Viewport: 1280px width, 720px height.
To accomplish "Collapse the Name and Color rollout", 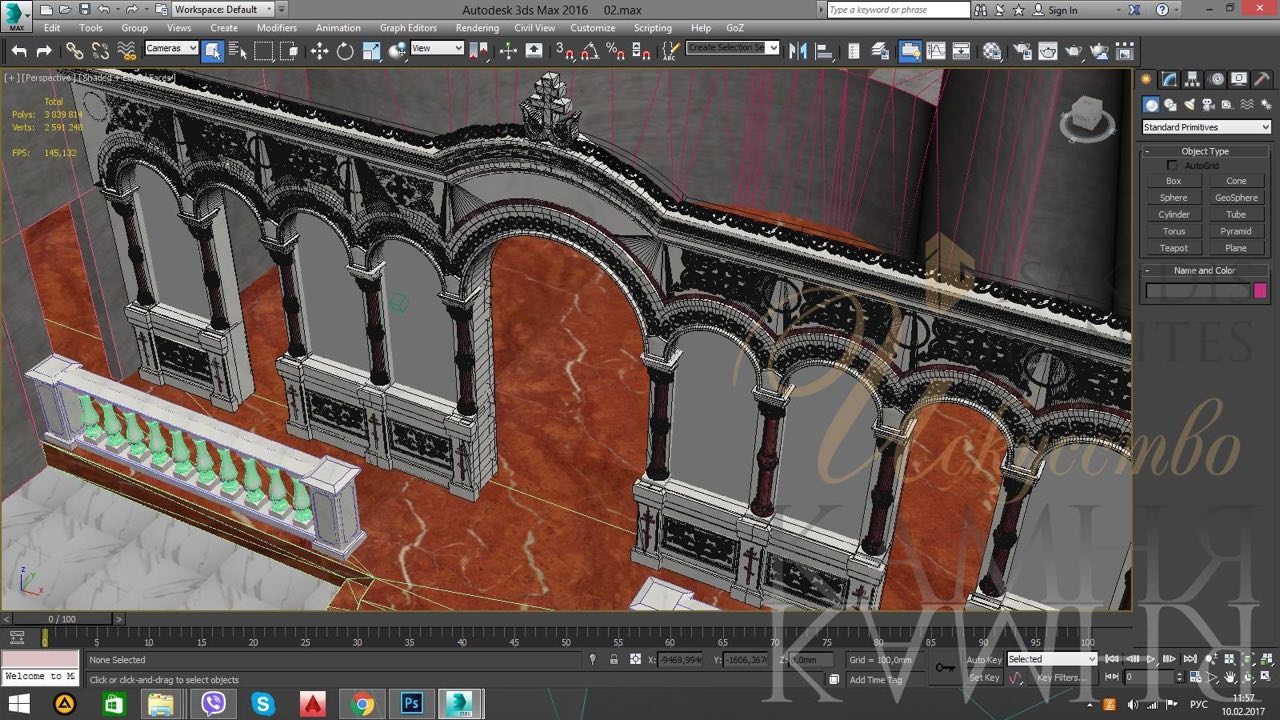I will coord(1205,270).
